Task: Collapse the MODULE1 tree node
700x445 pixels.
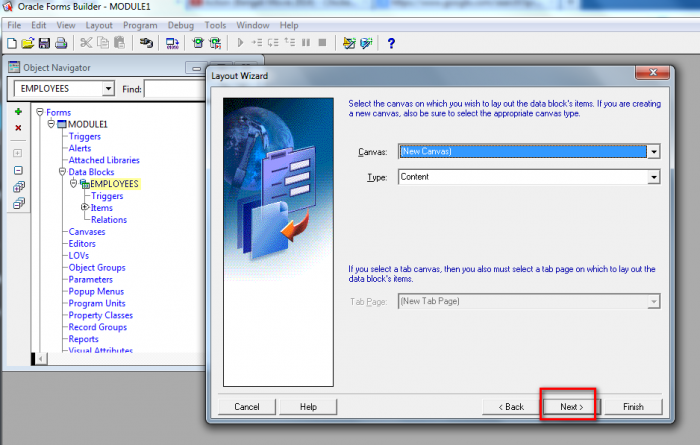Action: (51, 124)
